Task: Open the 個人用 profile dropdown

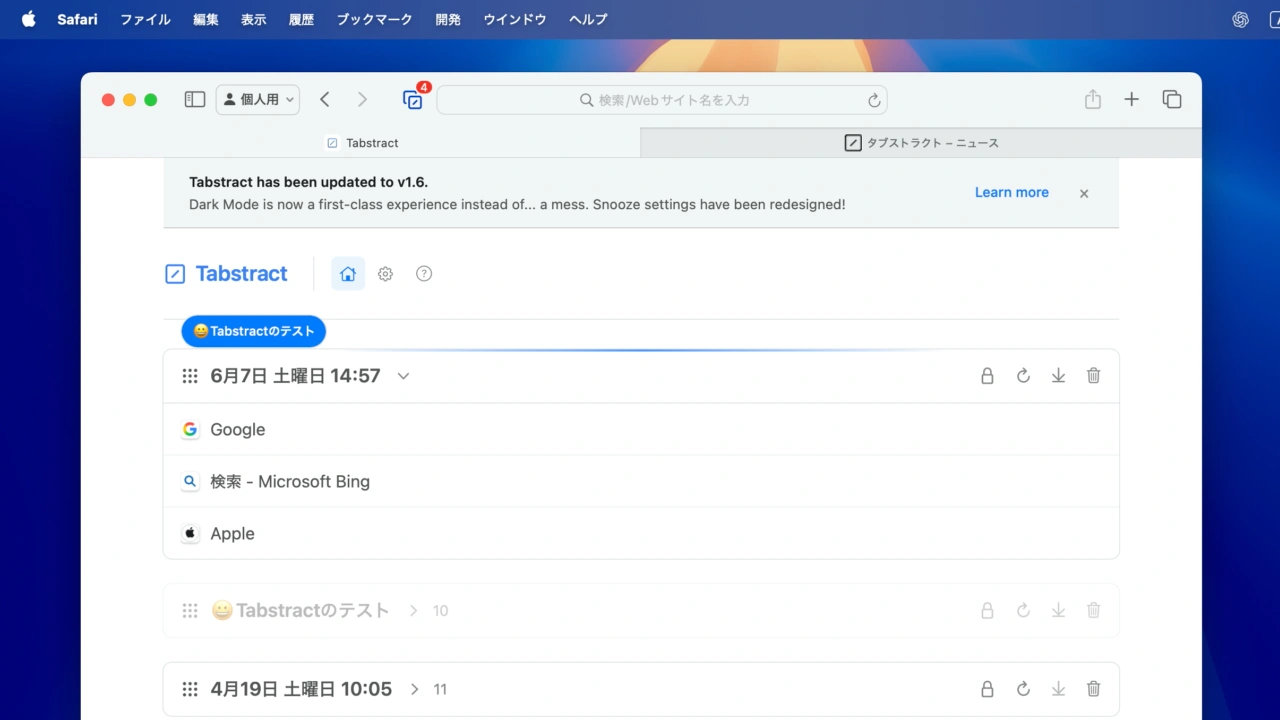Action: (x=257, y=99)
